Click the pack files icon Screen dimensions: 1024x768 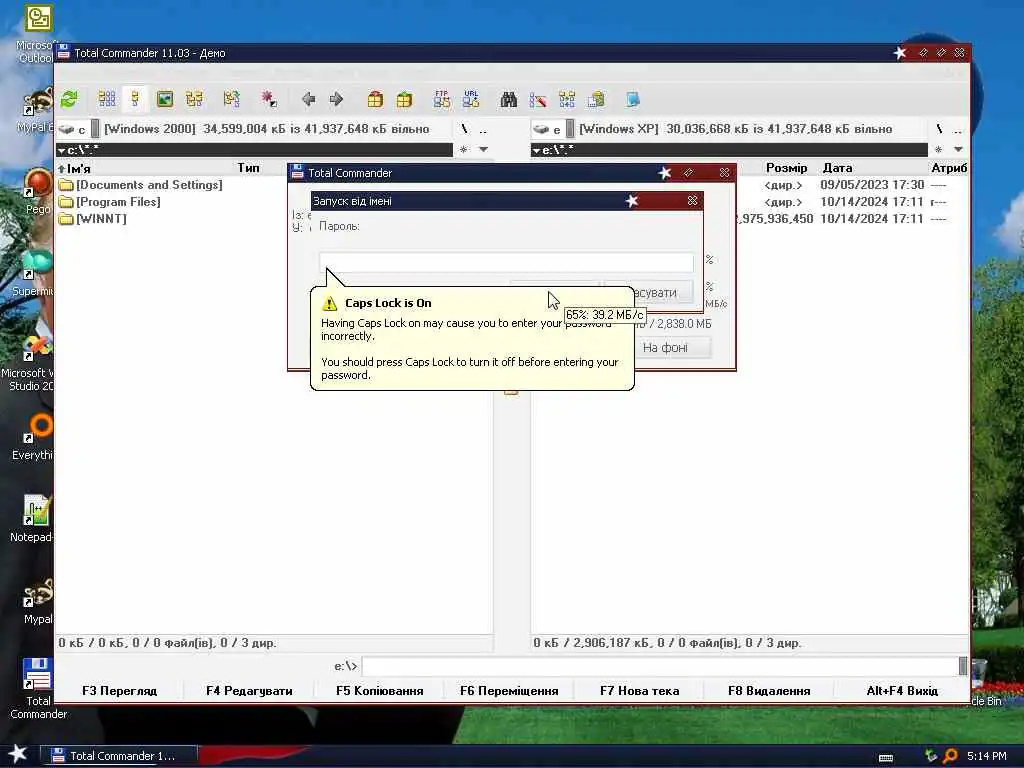[x=375, y=99]
